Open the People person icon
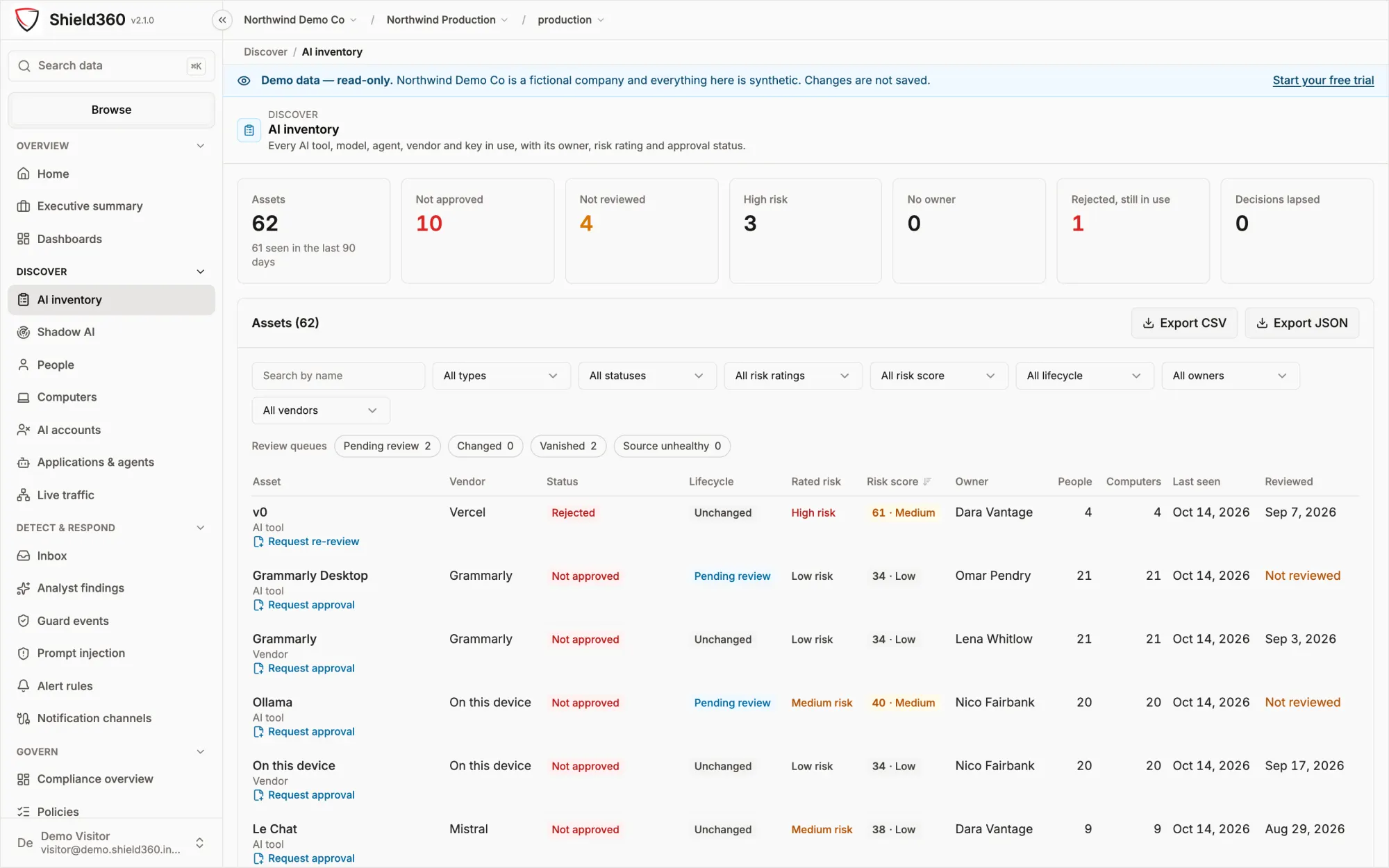 [x=24, y=365]
